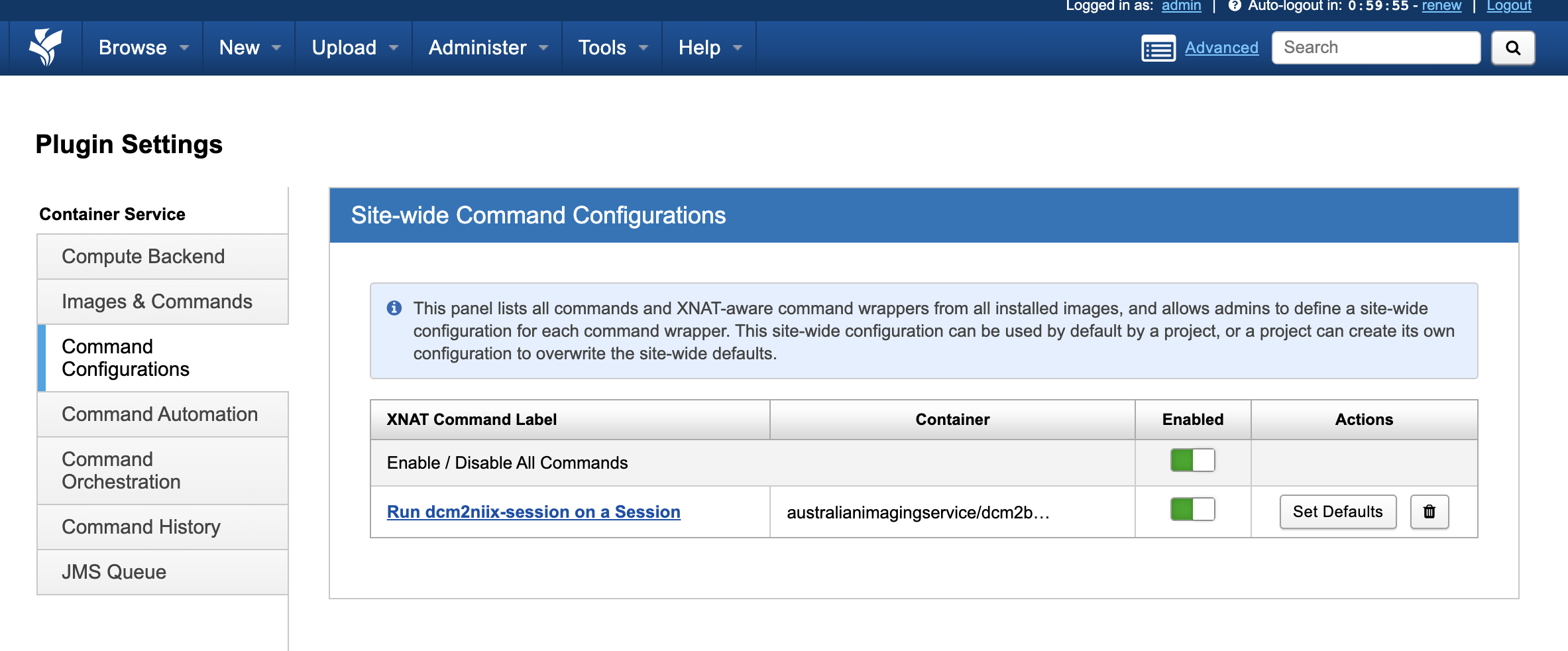Click the XNAT Command Label column header
Image resolution: width=1568 pixels, height=651 pixels.
click(570, 420)
